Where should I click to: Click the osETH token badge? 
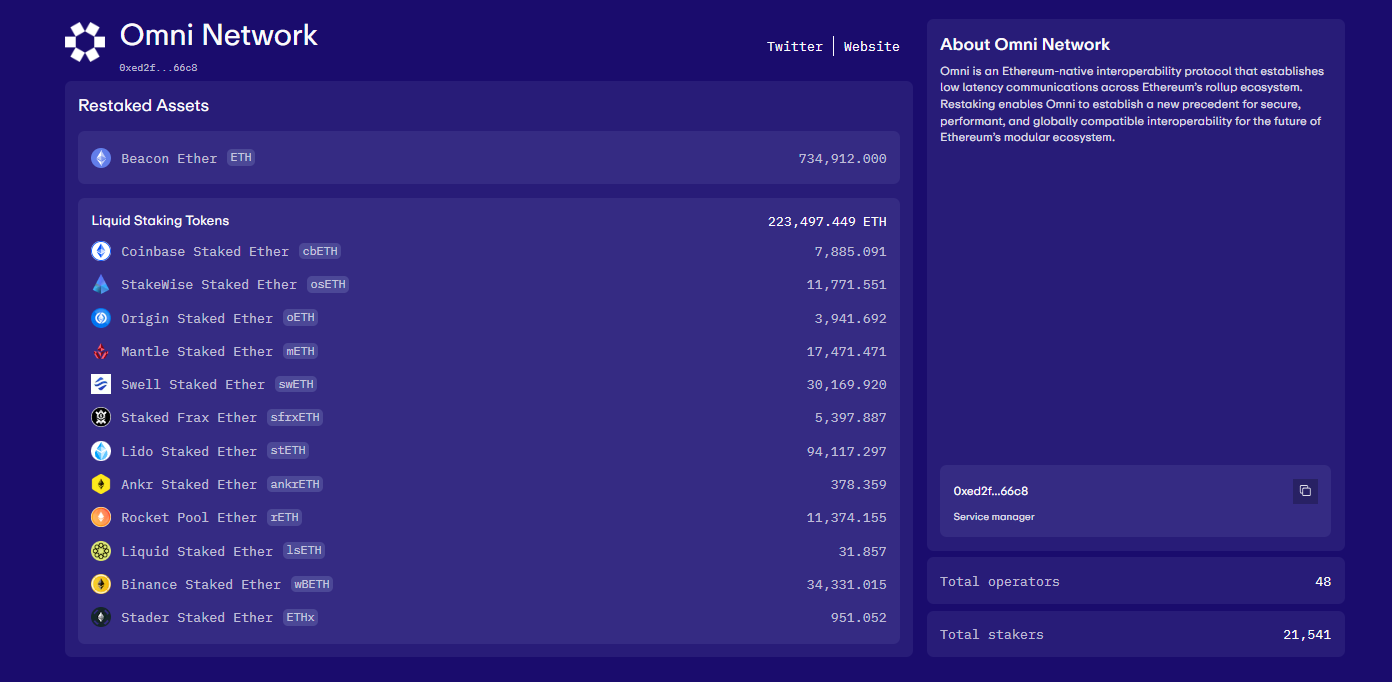327,284
